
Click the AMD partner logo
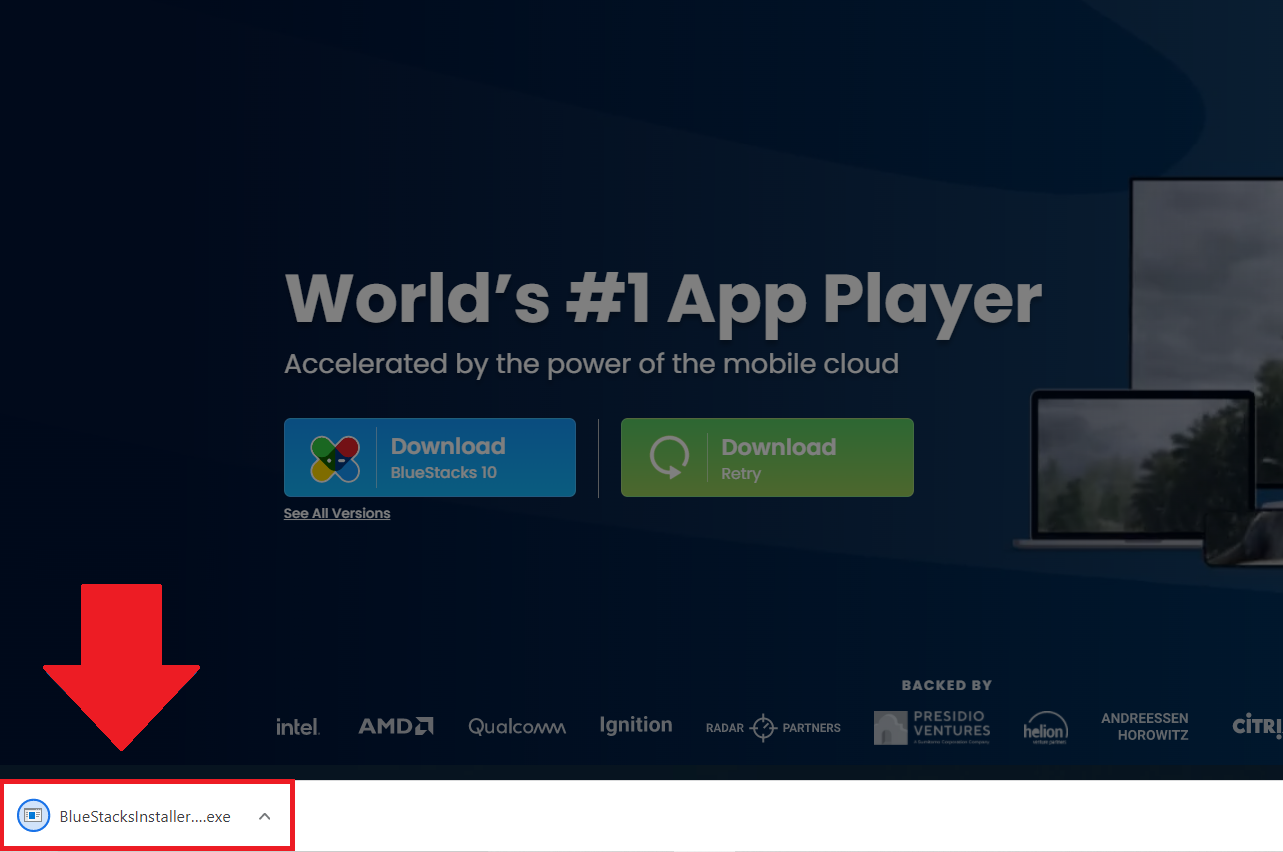pos(395,725)
